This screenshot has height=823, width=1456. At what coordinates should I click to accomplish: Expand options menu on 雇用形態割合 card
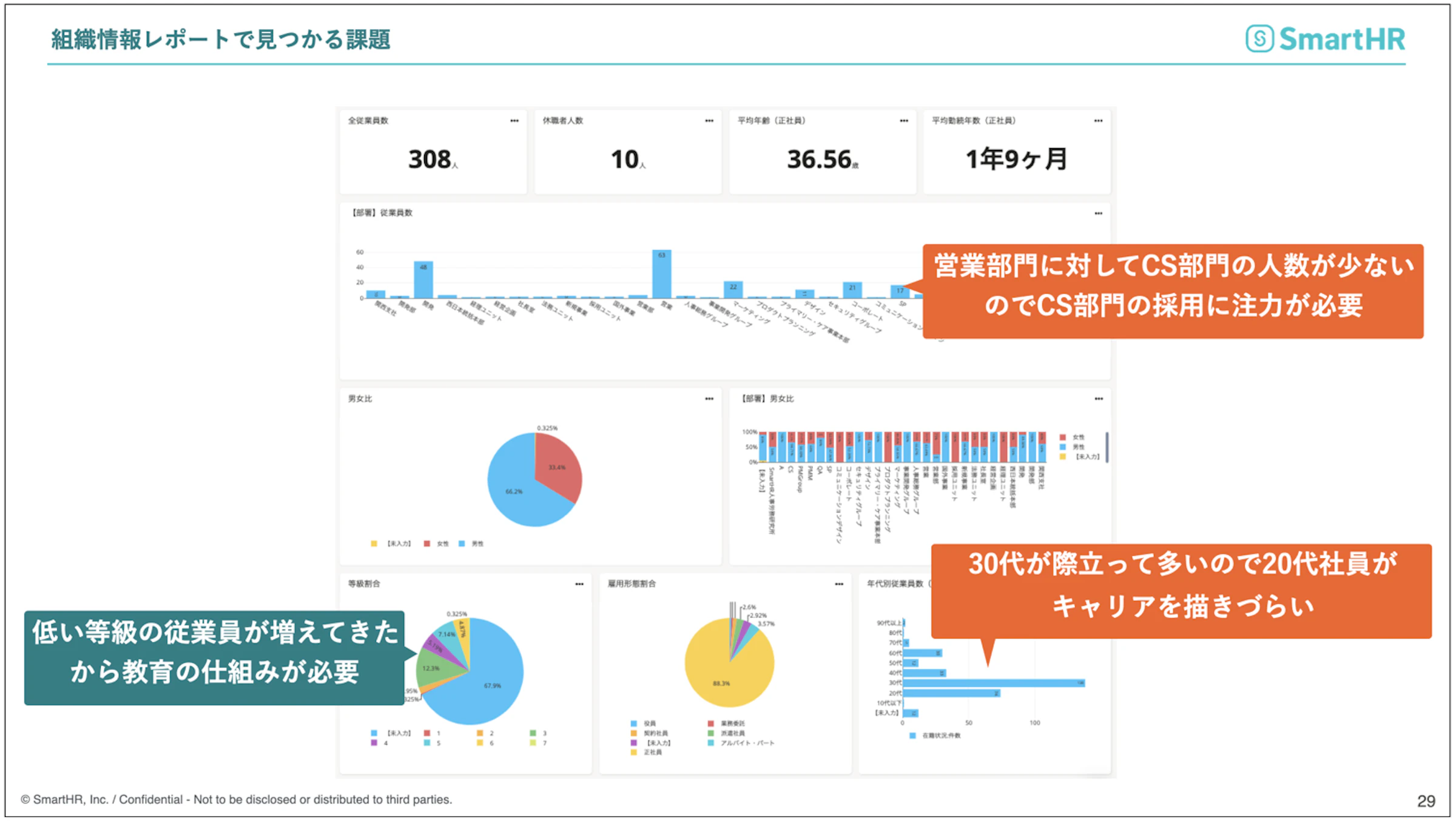(839, 584)
